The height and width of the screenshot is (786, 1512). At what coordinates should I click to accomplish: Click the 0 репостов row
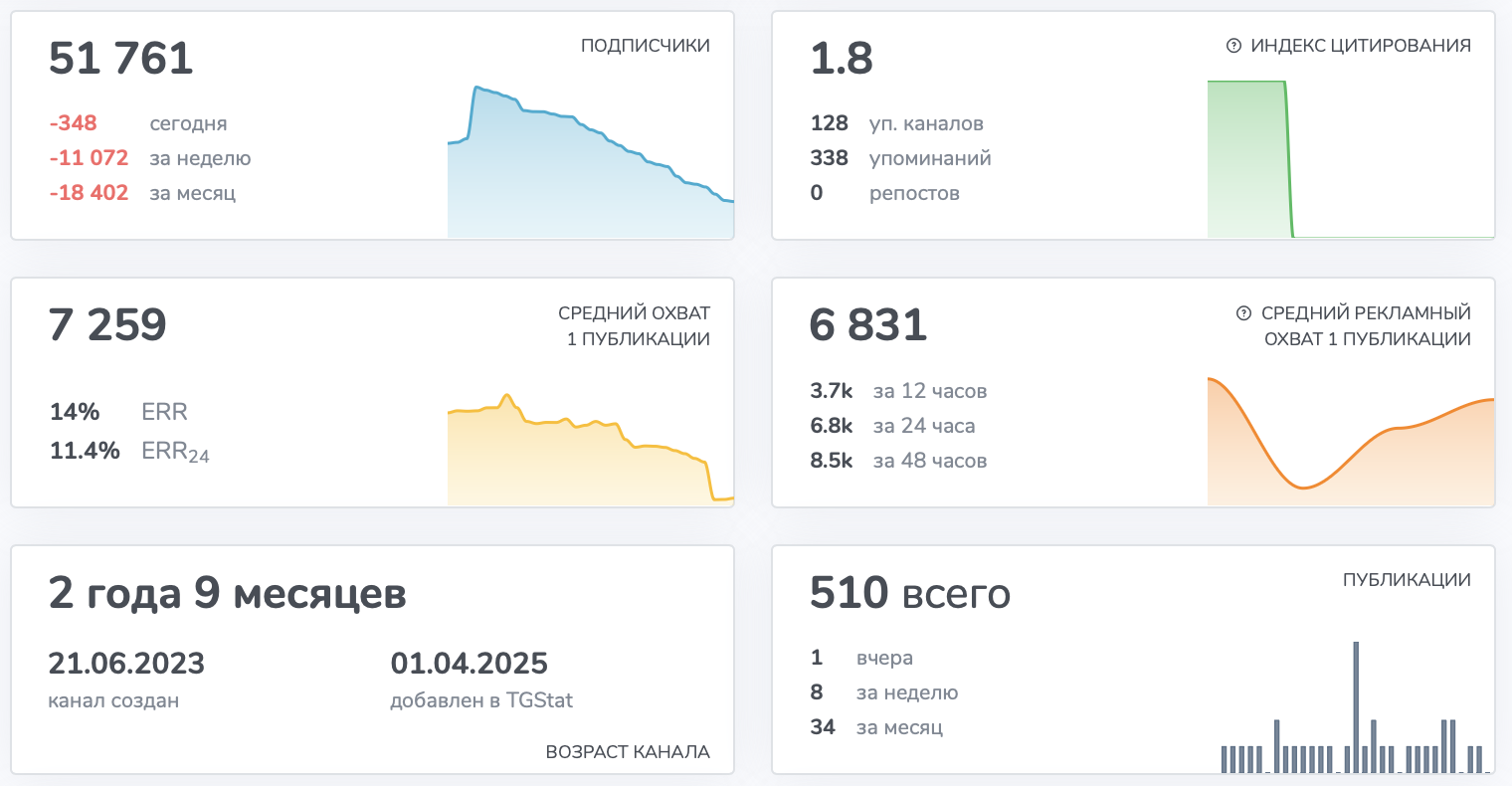click(x=885, y=193)
